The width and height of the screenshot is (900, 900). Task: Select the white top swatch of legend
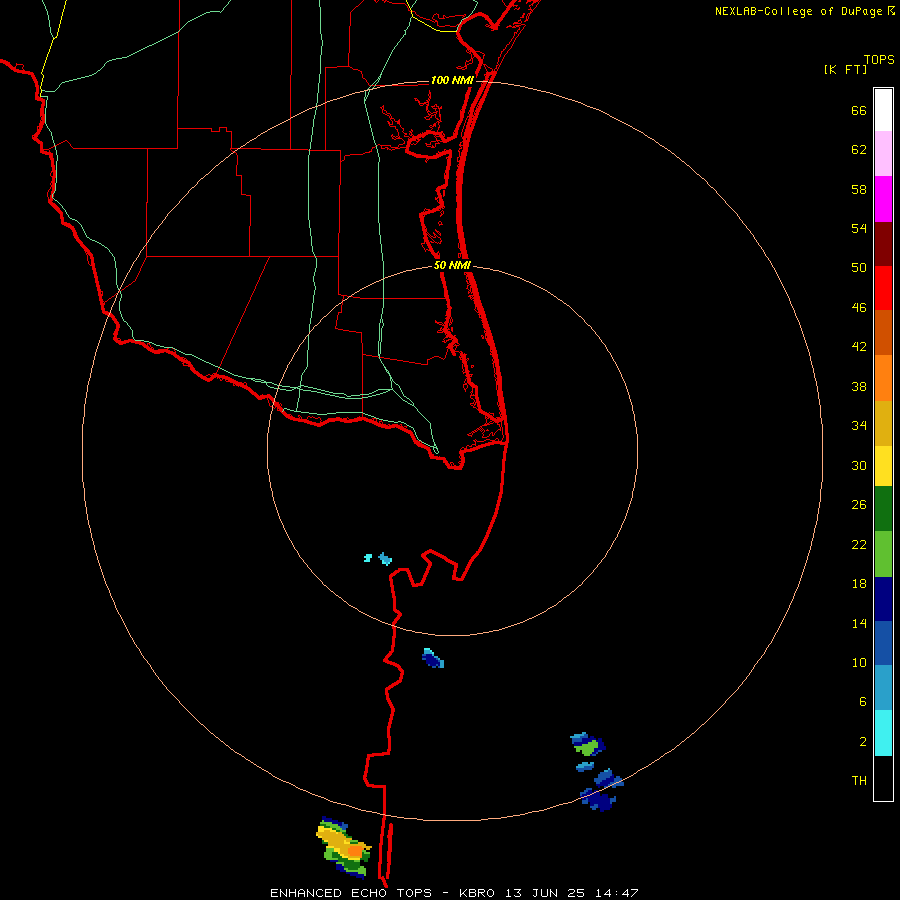[x=883, y=110]
